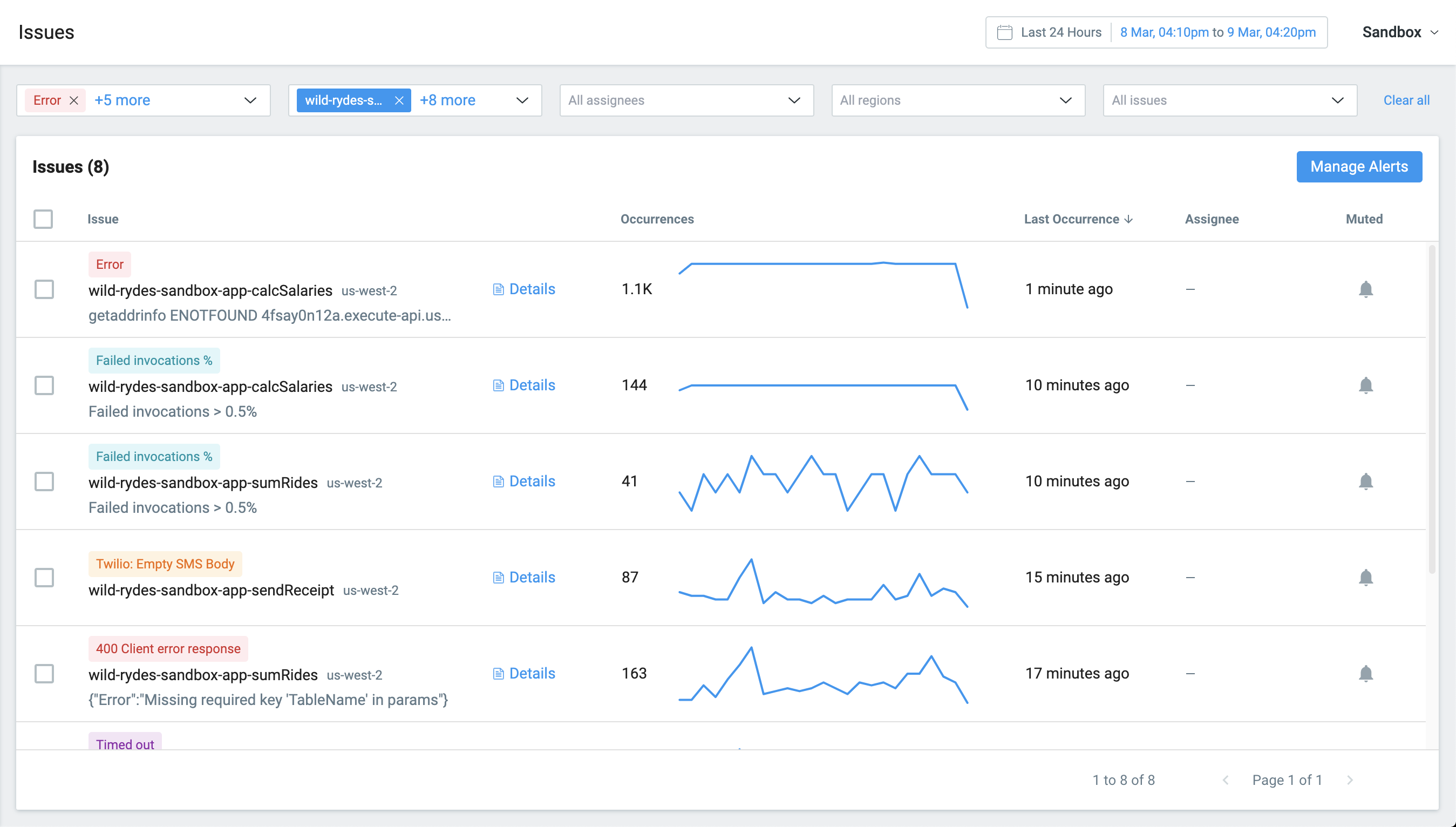
Task: Mute the Twilio Empty SMS Body issue
Action: (x=1365, y=577)
